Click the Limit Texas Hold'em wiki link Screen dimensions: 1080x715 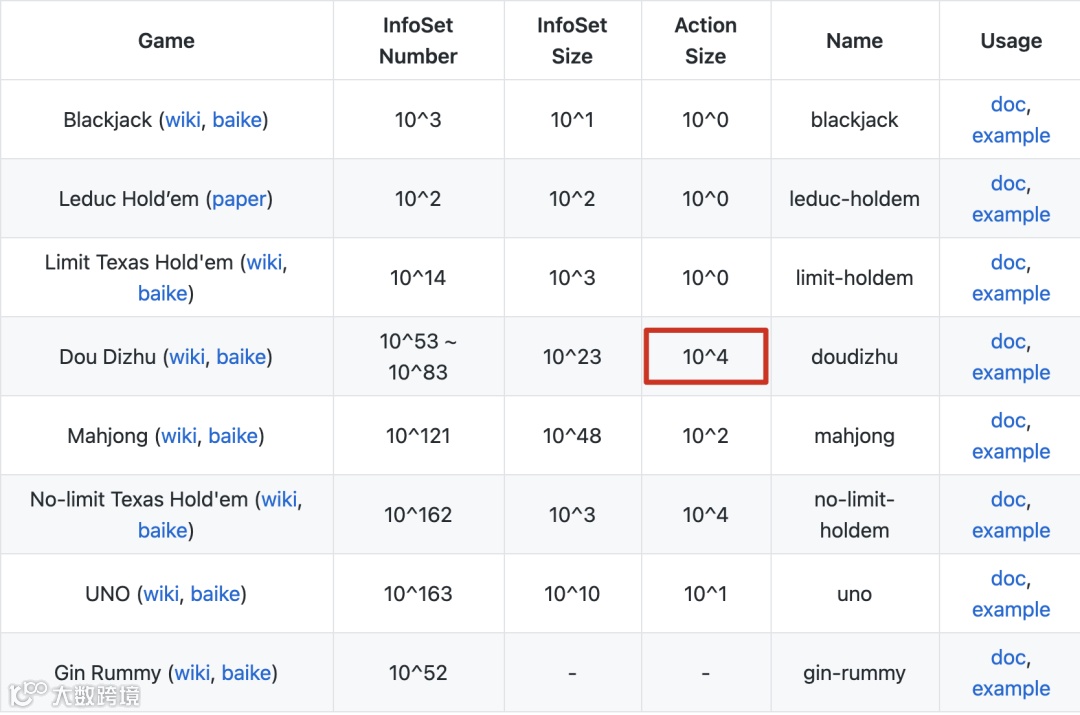tap(264, 263)
